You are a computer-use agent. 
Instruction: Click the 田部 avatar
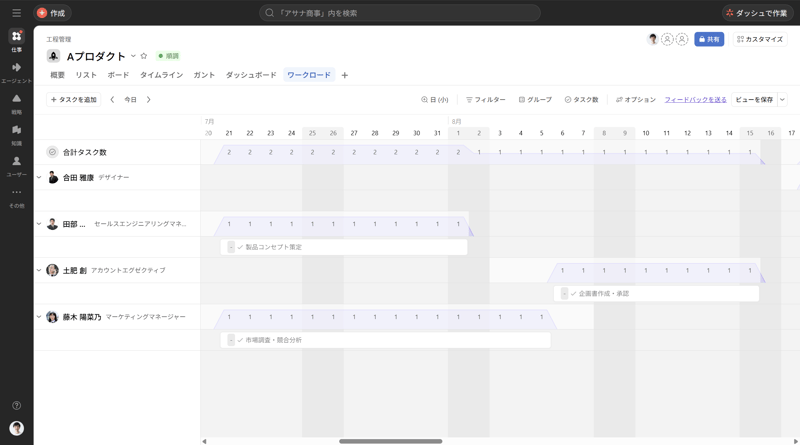pos(53,224)
